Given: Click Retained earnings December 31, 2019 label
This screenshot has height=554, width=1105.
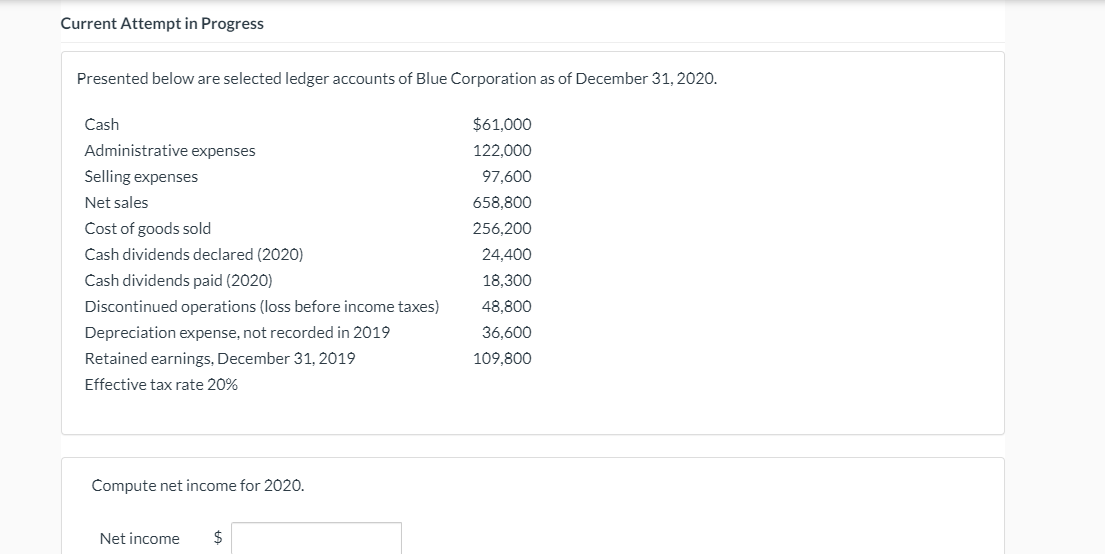Looking at the screenshot, I should [220, 358].
